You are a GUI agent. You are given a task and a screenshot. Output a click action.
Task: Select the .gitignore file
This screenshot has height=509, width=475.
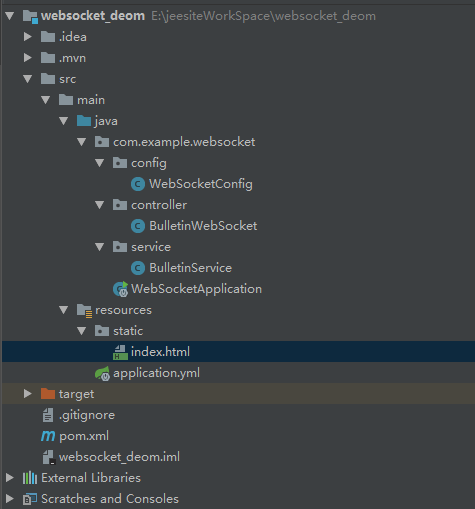[x=87, y=415]
